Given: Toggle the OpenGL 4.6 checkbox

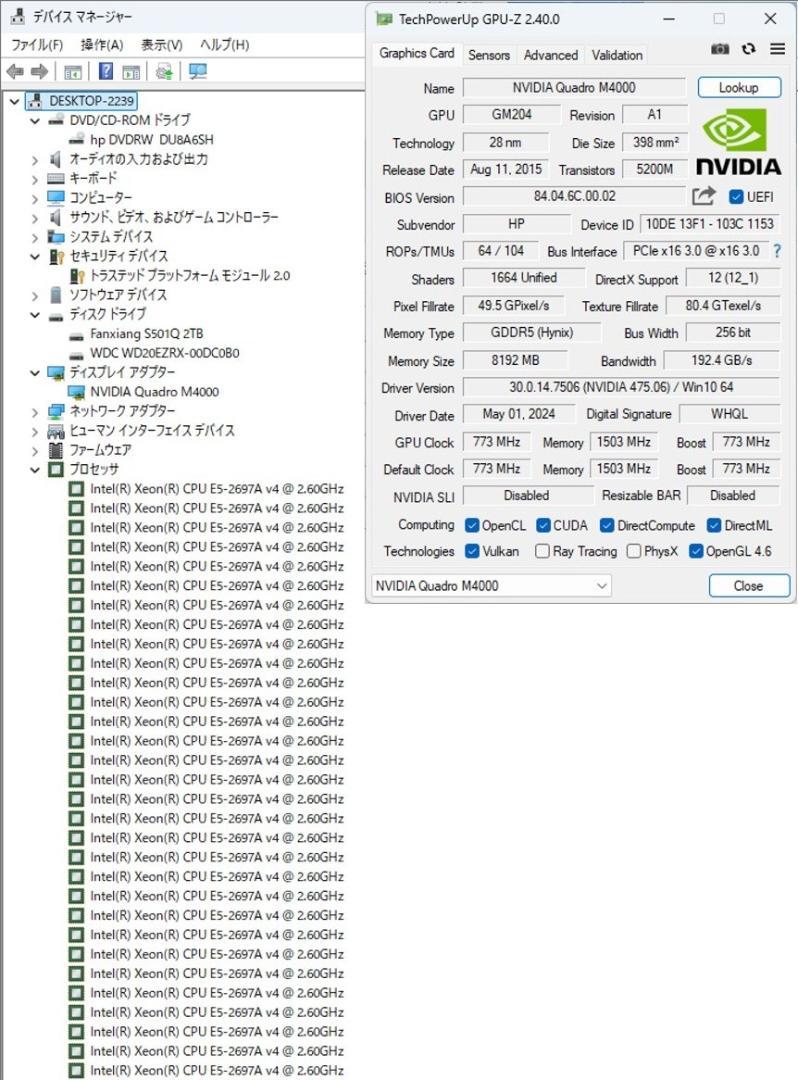Looking at the screenshot, I should [x=695, y=551].
